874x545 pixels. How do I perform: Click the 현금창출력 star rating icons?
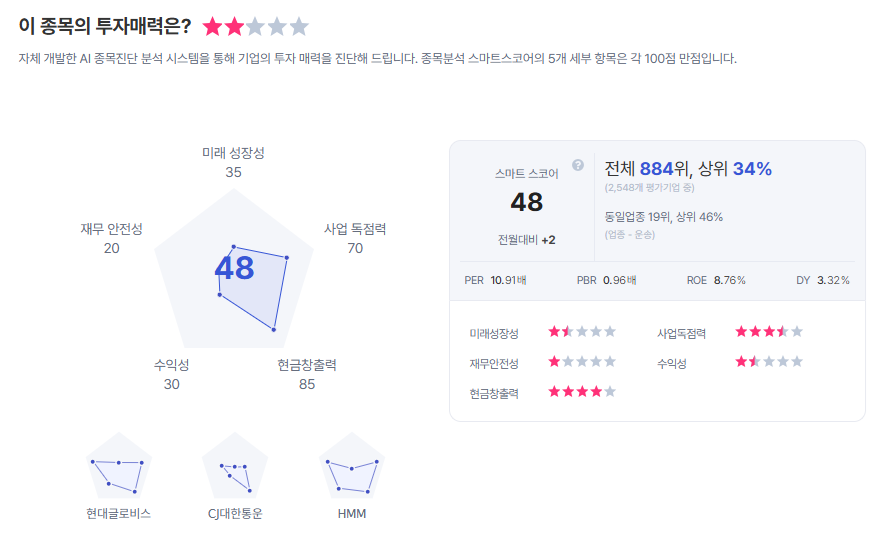point(582,392)
